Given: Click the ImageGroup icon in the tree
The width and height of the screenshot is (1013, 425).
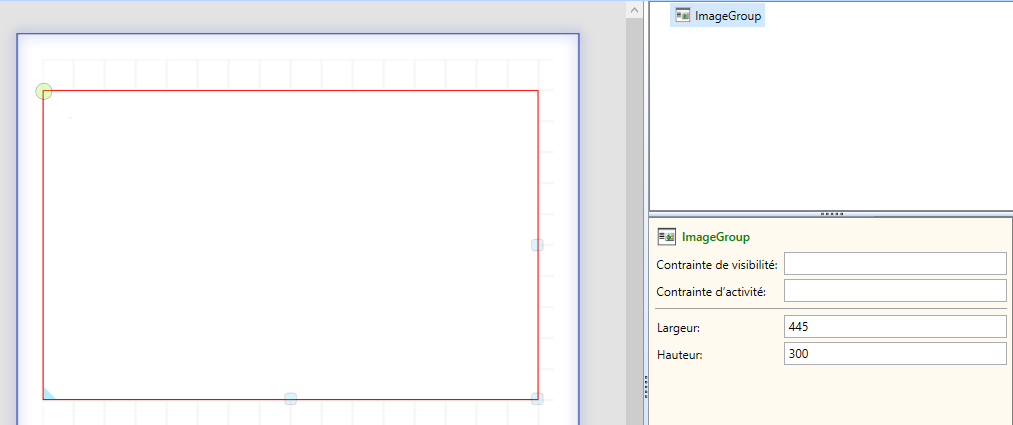Looking at the screenshot, I should [683, 16].
